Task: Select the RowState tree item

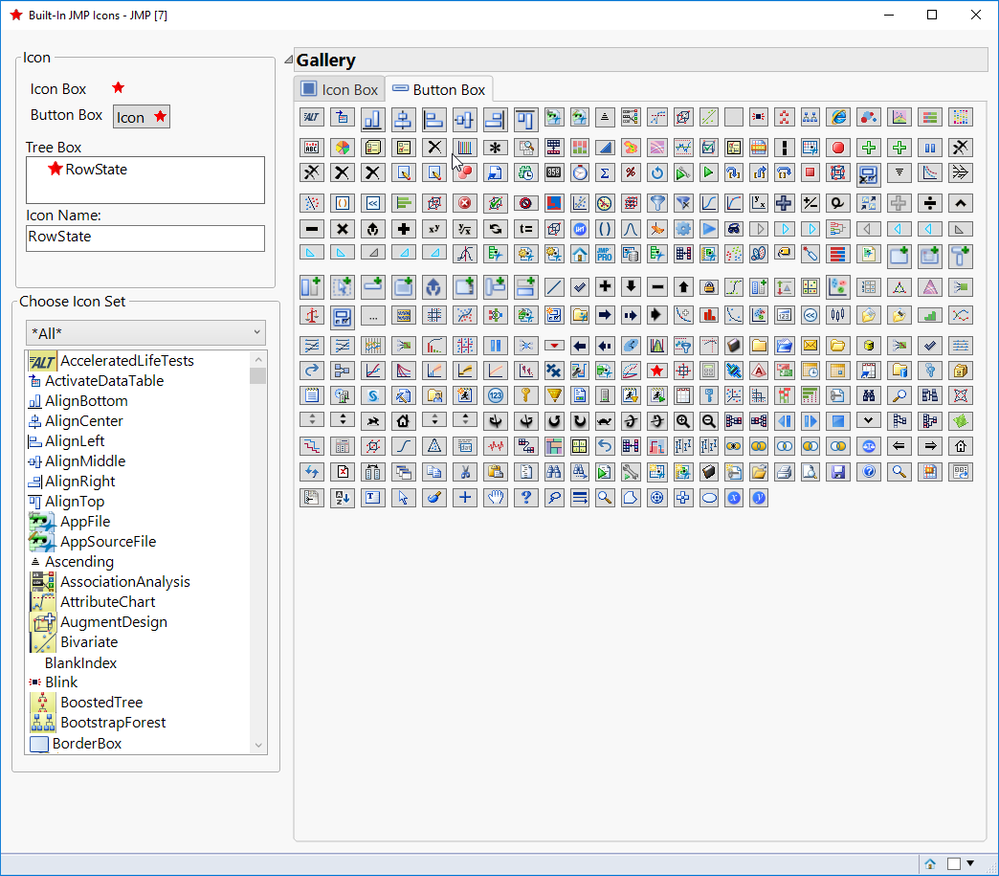Action: [88, 169]
